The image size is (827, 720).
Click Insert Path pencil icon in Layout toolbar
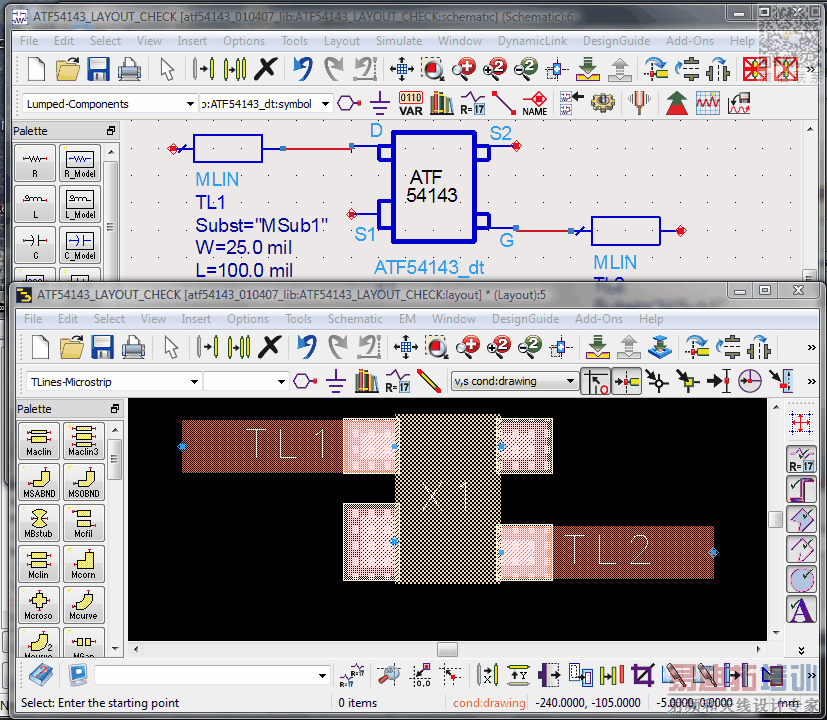click(429, 381)
